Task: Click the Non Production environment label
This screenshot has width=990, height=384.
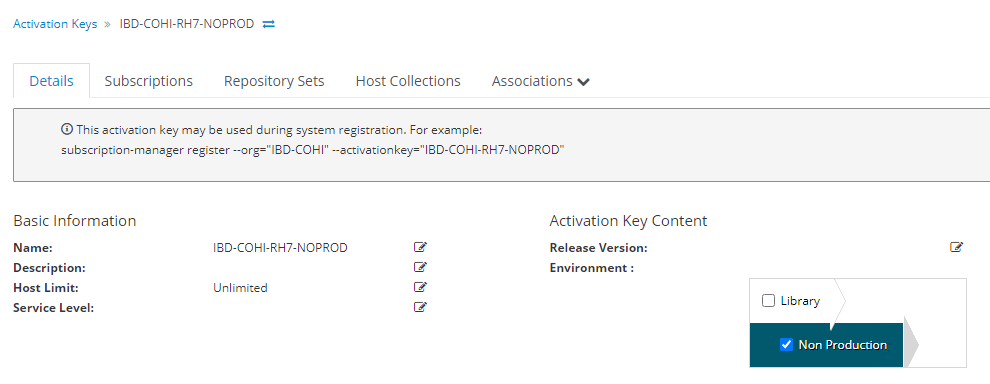Action: point(842,344)
